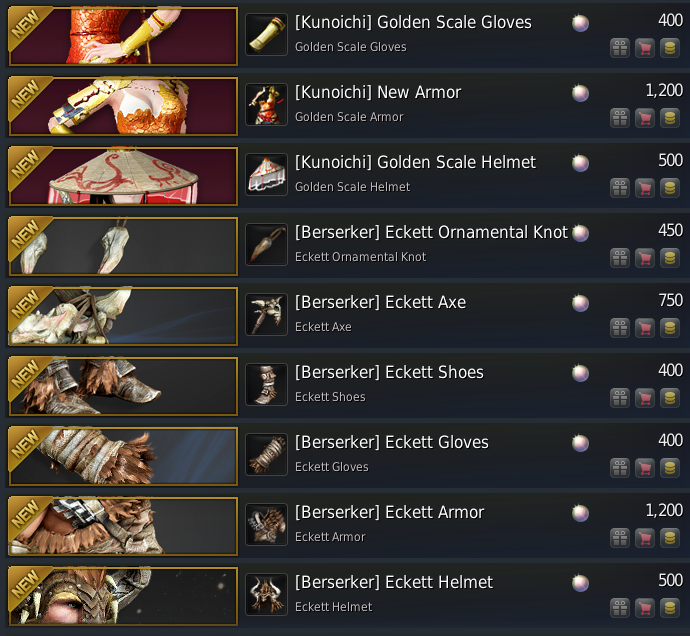Open the Eckett Axe item icon
690x636 pixels.
(x=266, y=314)
